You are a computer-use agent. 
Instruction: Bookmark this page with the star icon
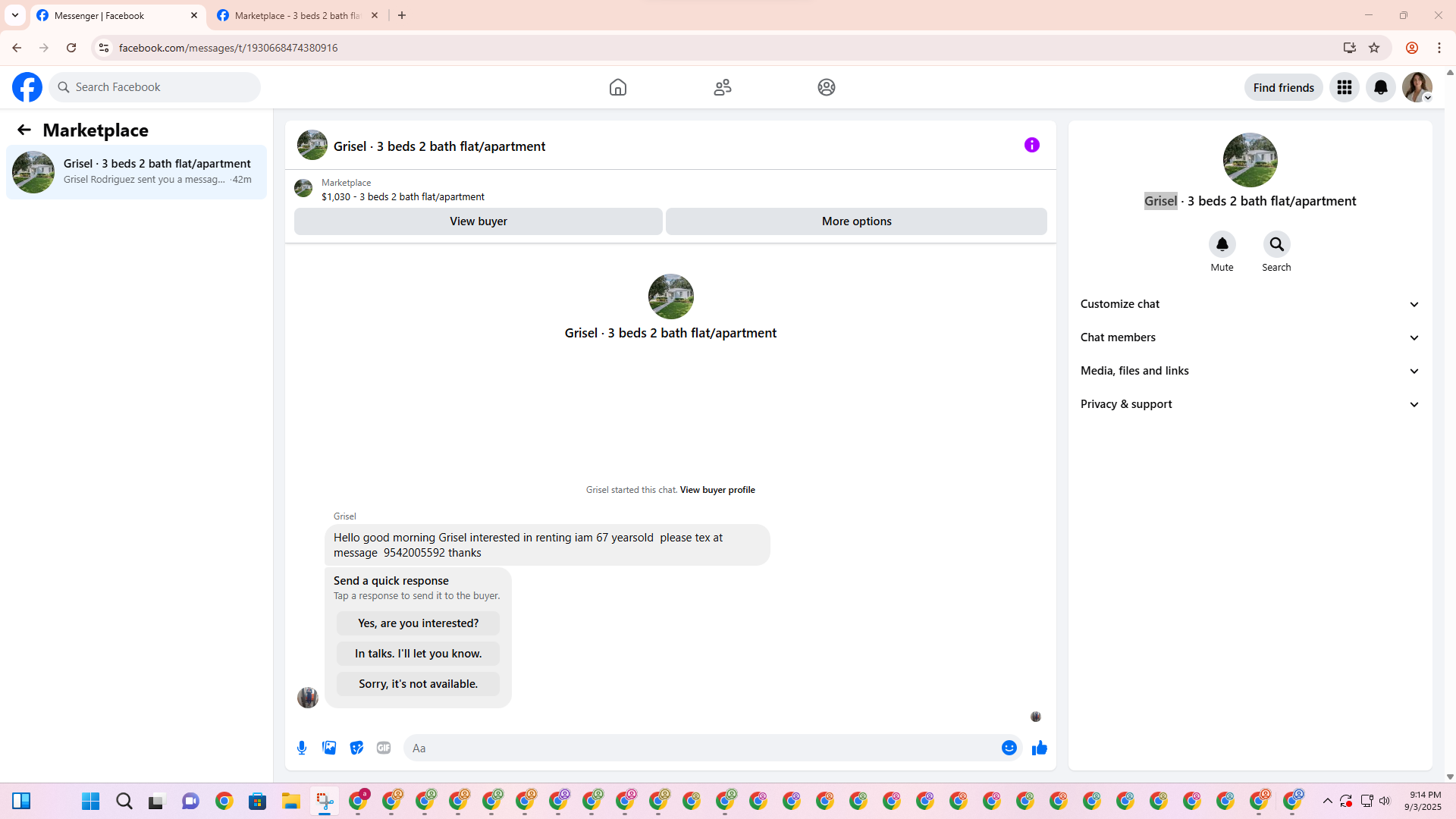[x=1374, y=48]
